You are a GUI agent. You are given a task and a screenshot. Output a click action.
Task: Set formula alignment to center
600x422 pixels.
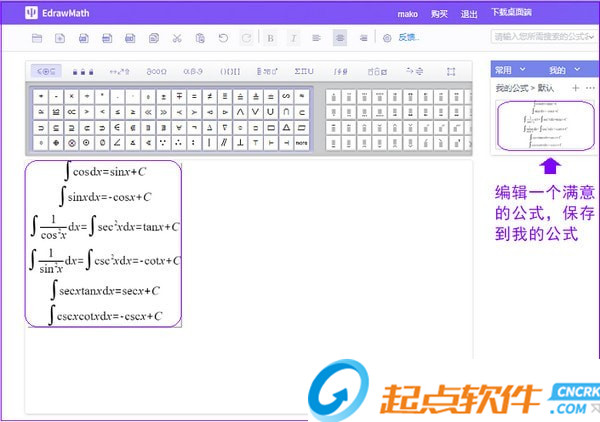click(340, 38)
